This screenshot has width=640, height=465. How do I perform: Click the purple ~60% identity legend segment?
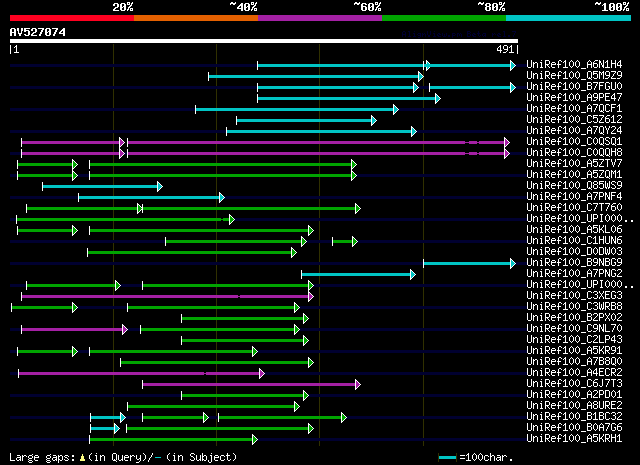pyautogui.click(x=320, y=18)
